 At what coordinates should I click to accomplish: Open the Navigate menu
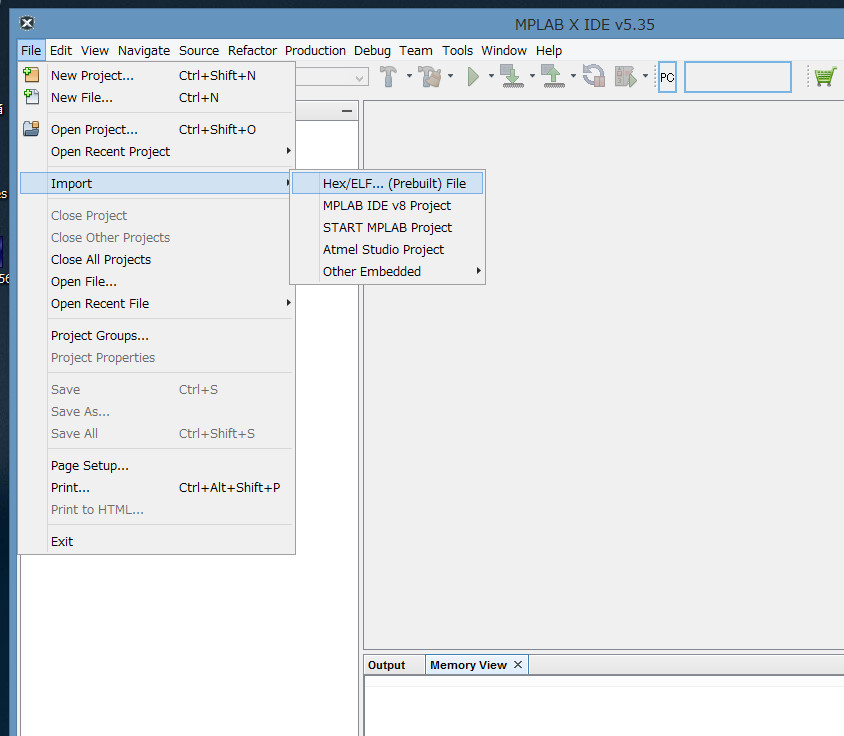(x=144, y=51)
